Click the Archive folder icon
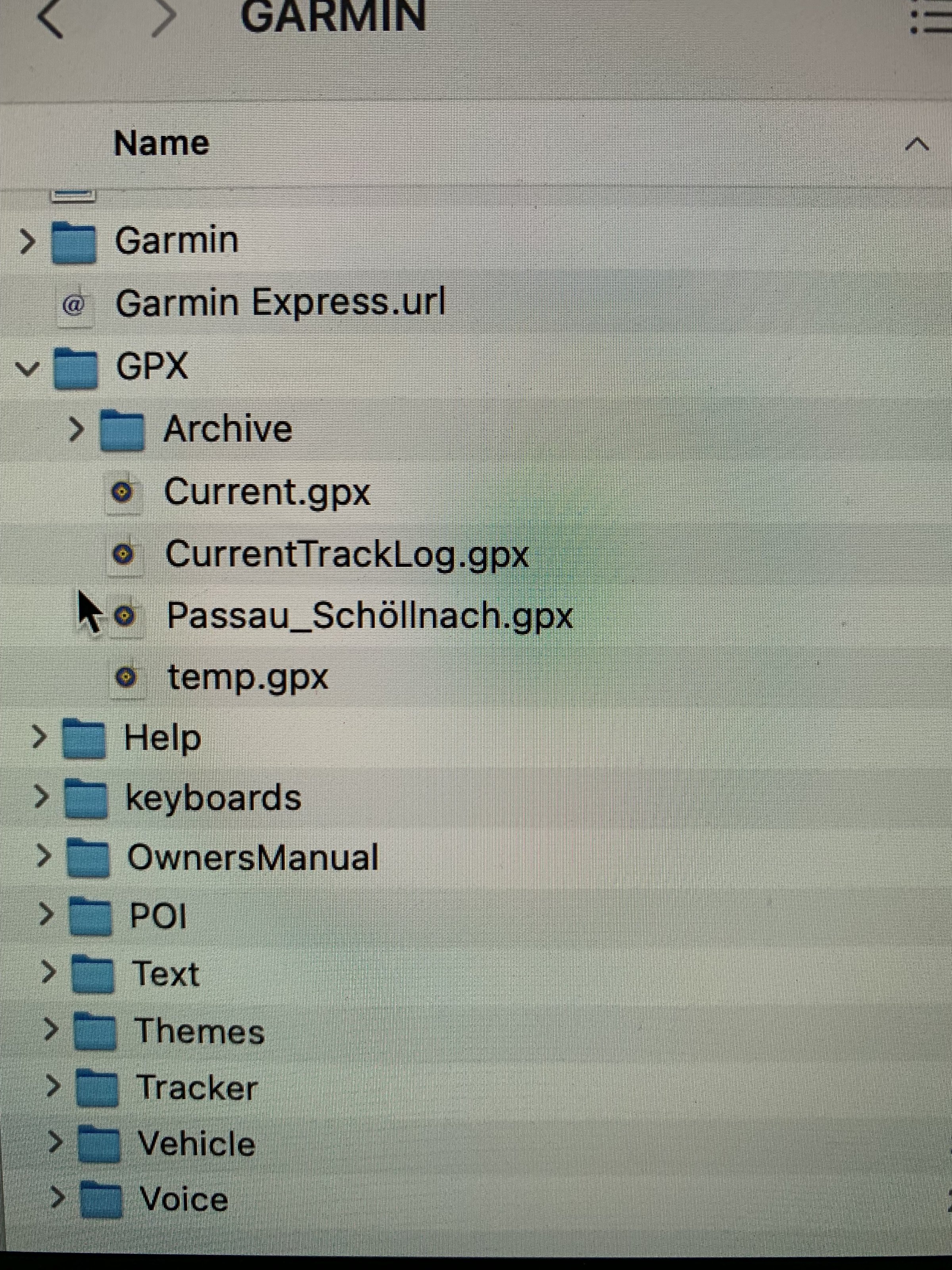This screenshot has width=952, height=1270. point(122,430)
